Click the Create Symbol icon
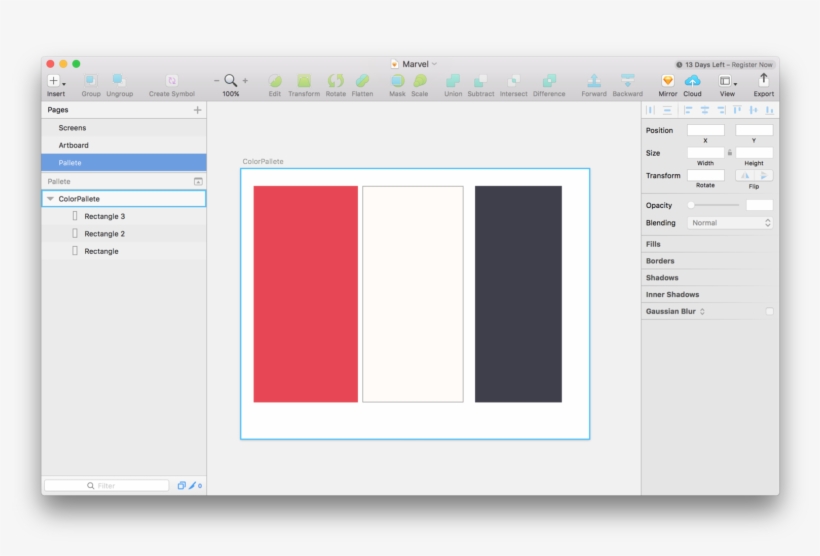The width and height of the screenshot is (820, 556). coord(172,81)
